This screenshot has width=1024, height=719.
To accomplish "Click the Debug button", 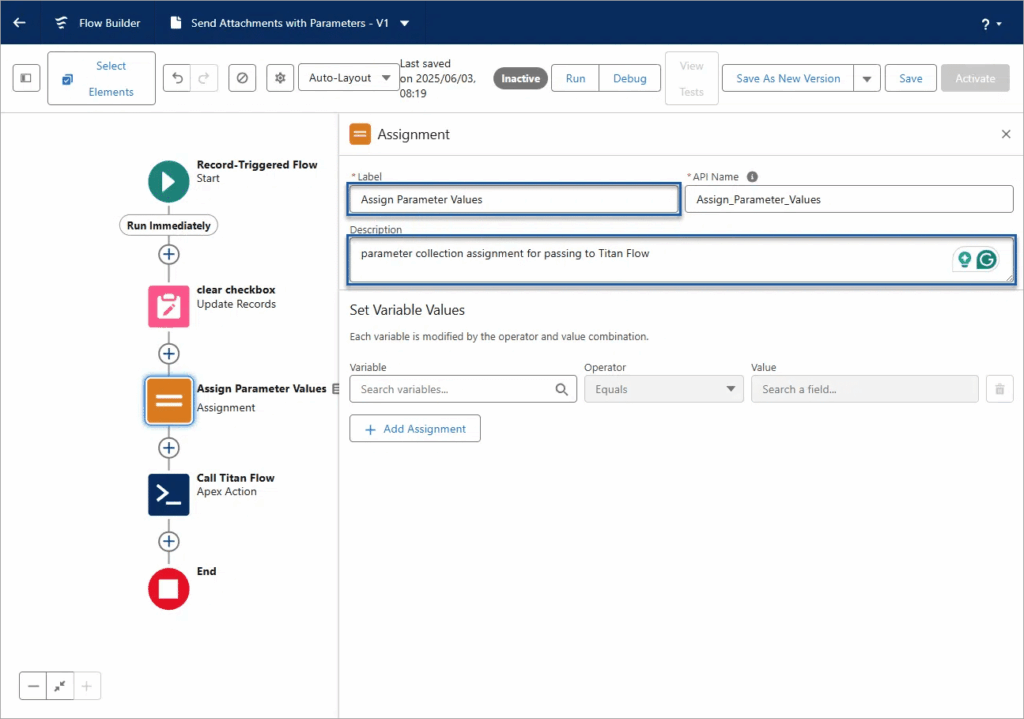I will pos(629,77).
